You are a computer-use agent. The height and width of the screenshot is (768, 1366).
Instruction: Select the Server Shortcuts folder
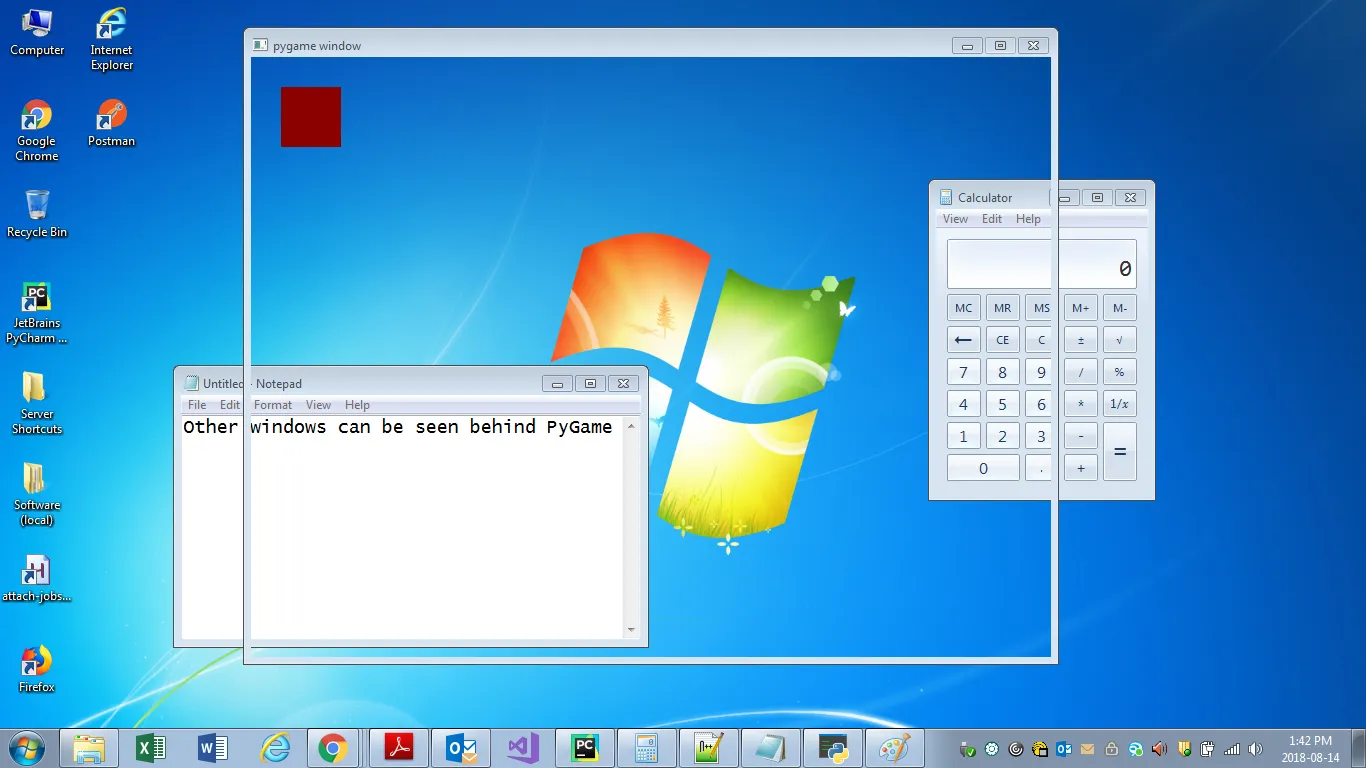click(x=37, y=403)
